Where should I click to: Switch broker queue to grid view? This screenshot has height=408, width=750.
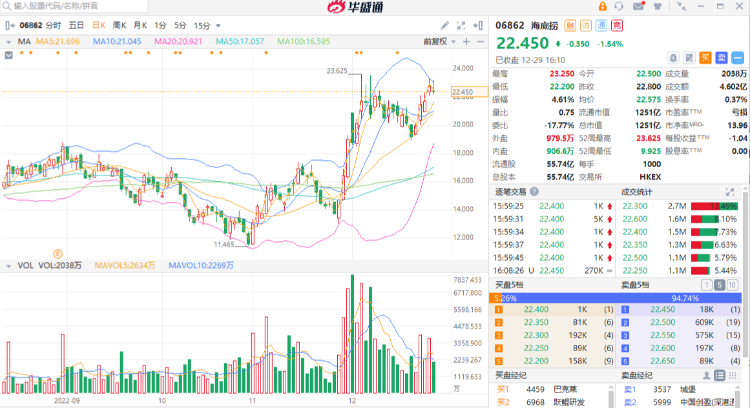pyautogui.click(x=732, y=375)
